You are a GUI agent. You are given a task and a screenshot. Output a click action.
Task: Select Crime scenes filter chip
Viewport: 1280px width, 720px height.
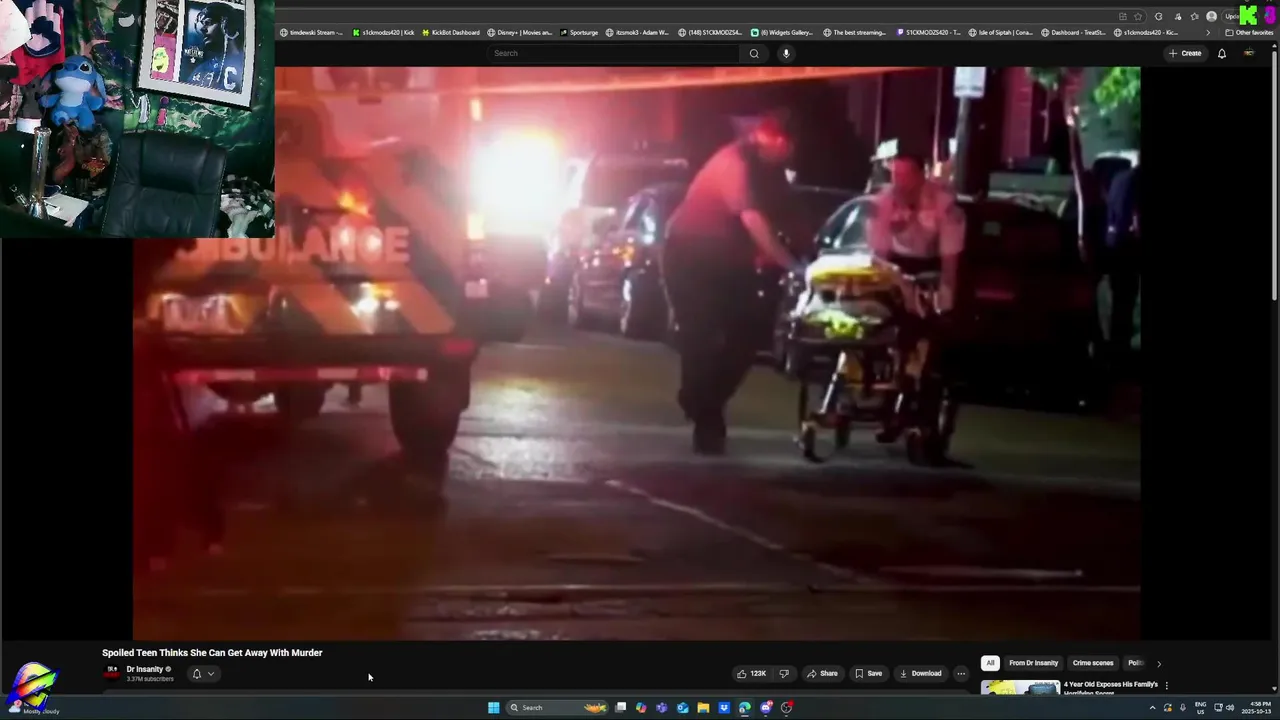tap(1093, 663)
